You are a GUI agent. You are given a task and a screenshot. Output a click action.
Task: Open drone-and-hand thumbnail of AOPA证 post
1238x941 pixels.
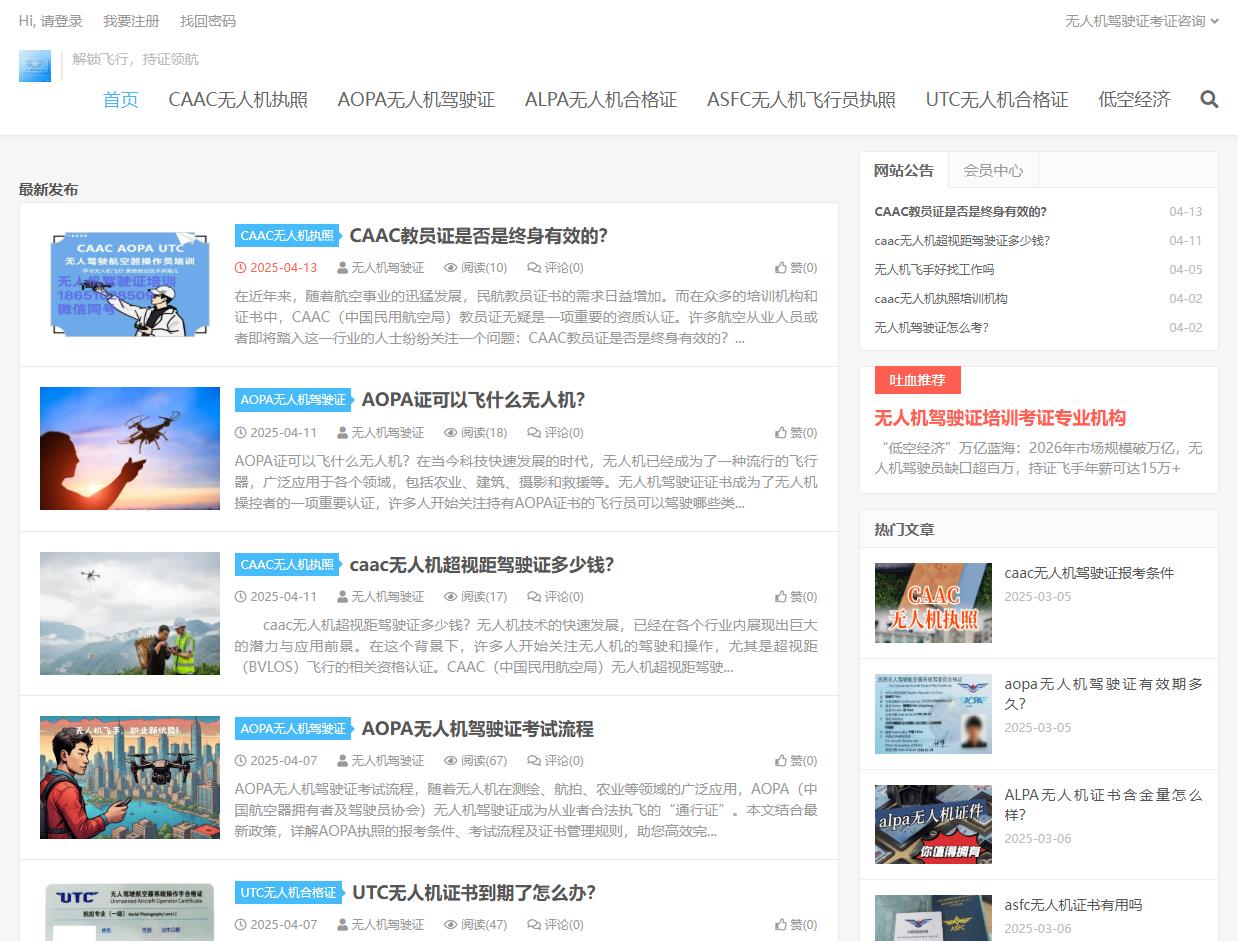(x=130, y=449)
